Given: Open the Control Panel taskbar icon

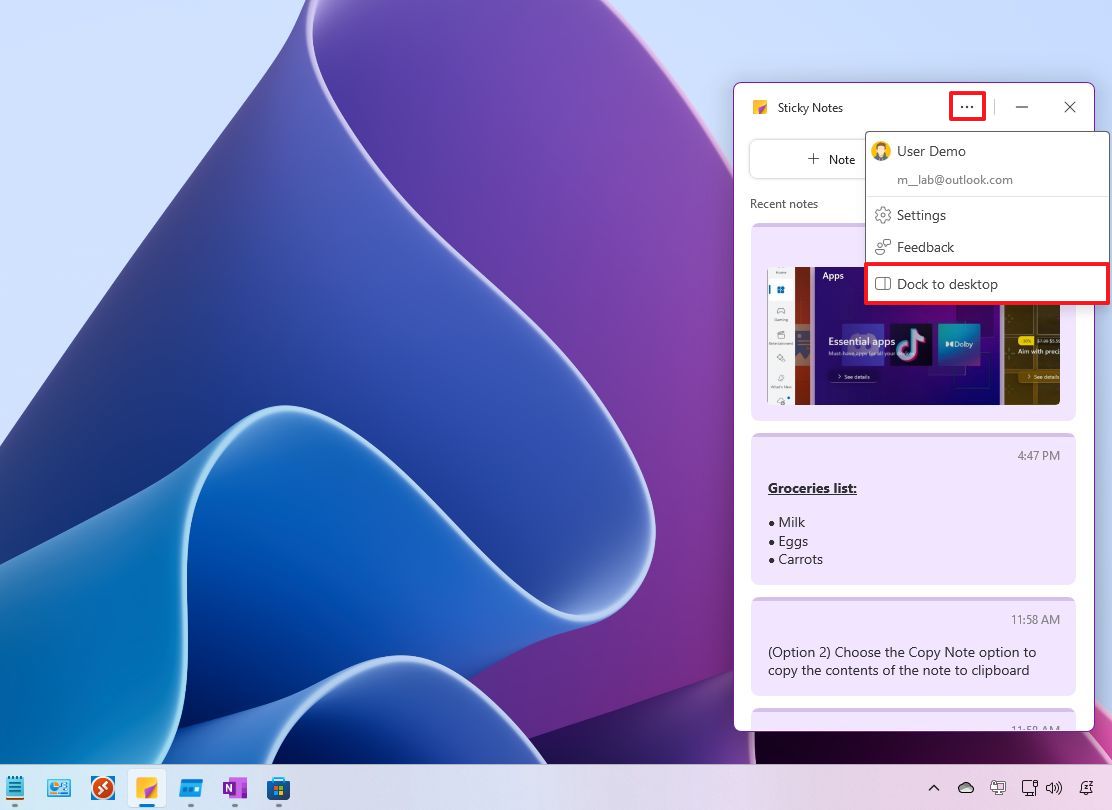Looking at the screenshot, I should tap(59, 787).
